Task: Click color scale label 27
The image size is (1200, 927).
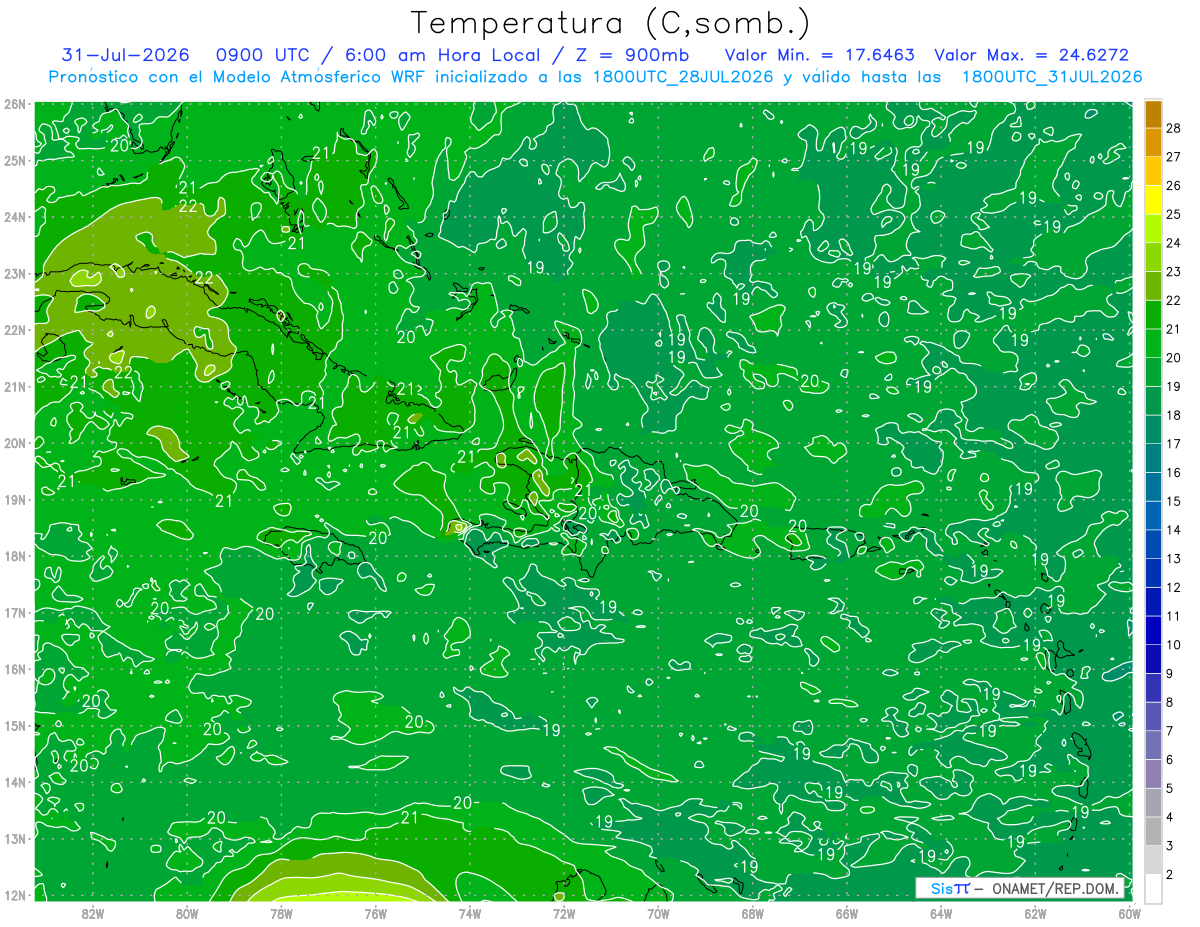Action: coord(1174,157)
